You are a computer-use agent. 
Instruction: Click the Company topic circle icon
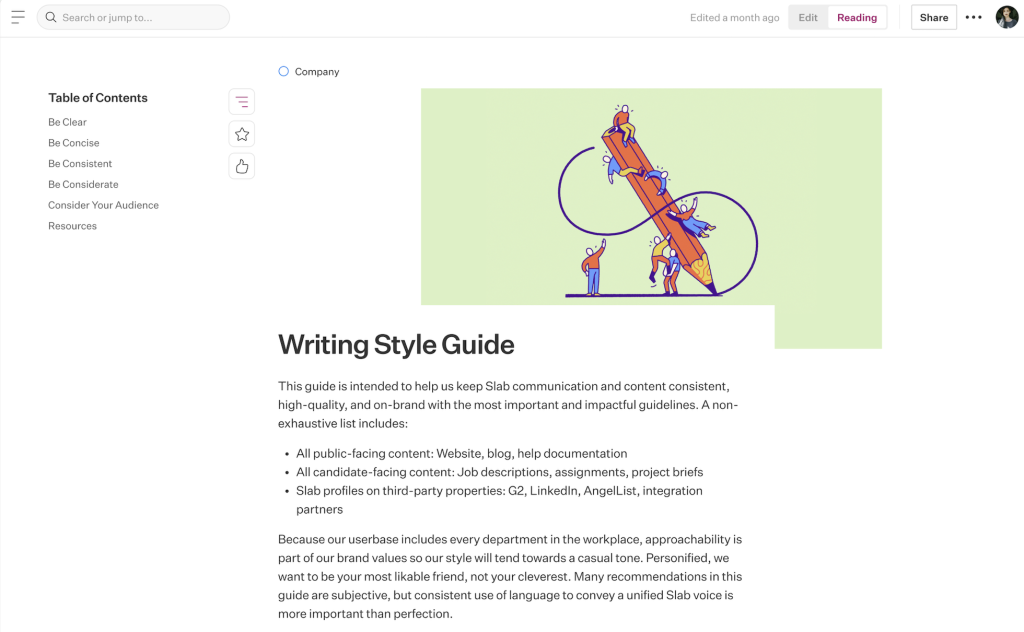click(283, 71)
